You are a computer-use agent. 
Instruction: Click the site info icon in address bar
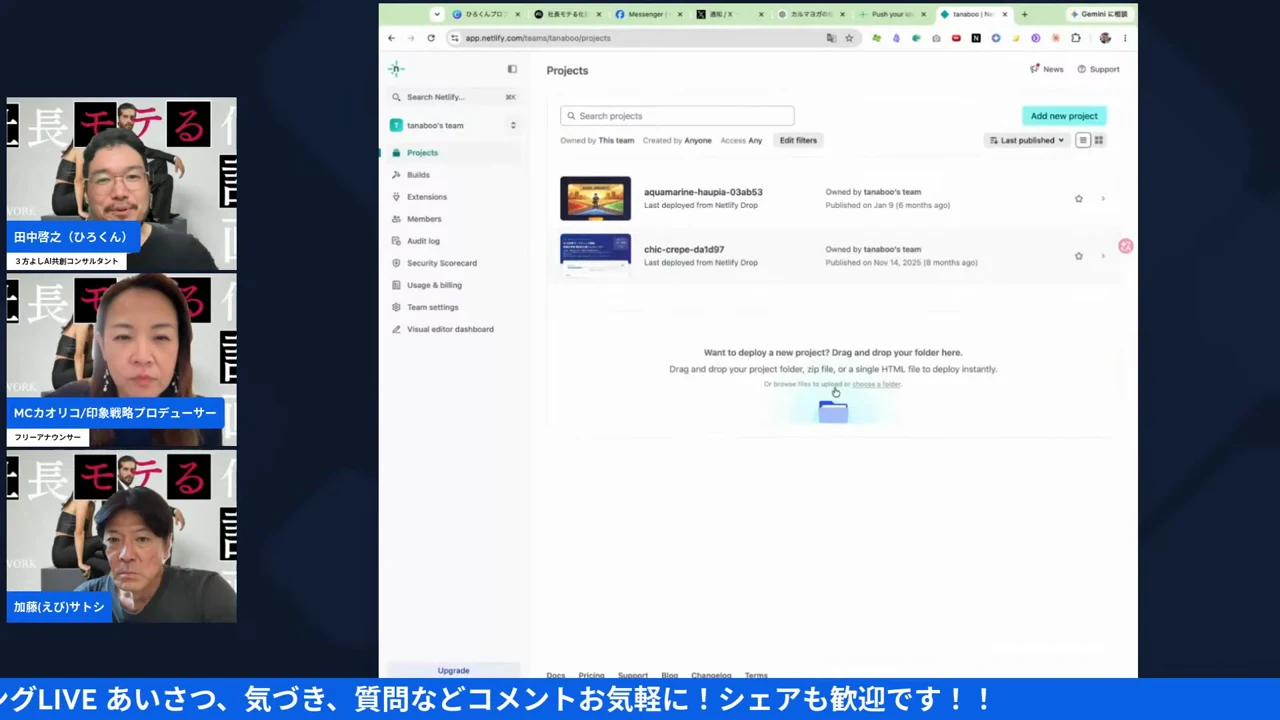455,38
